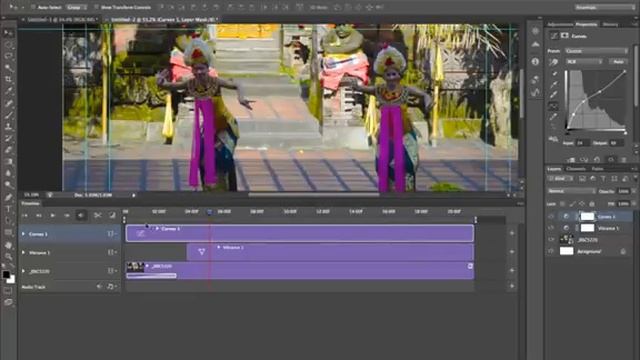Expand the Vibrance 1 timeline track
Image resolution: width=640 pixels, height=360 pixels.
(x=23, y=253)
